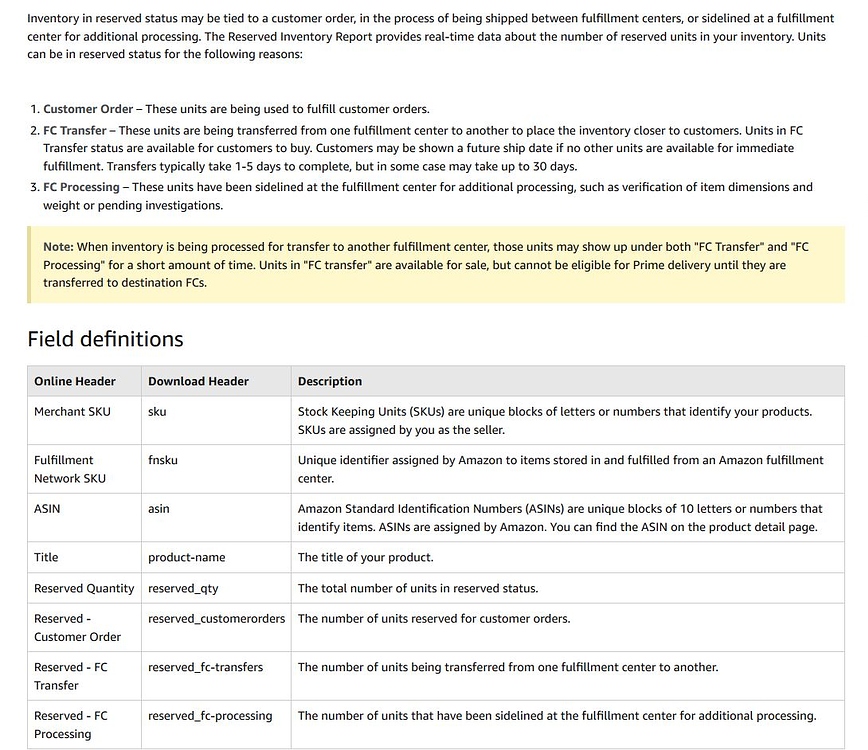
Task: Click the "Download Header" column header
Action: point(198,381)
